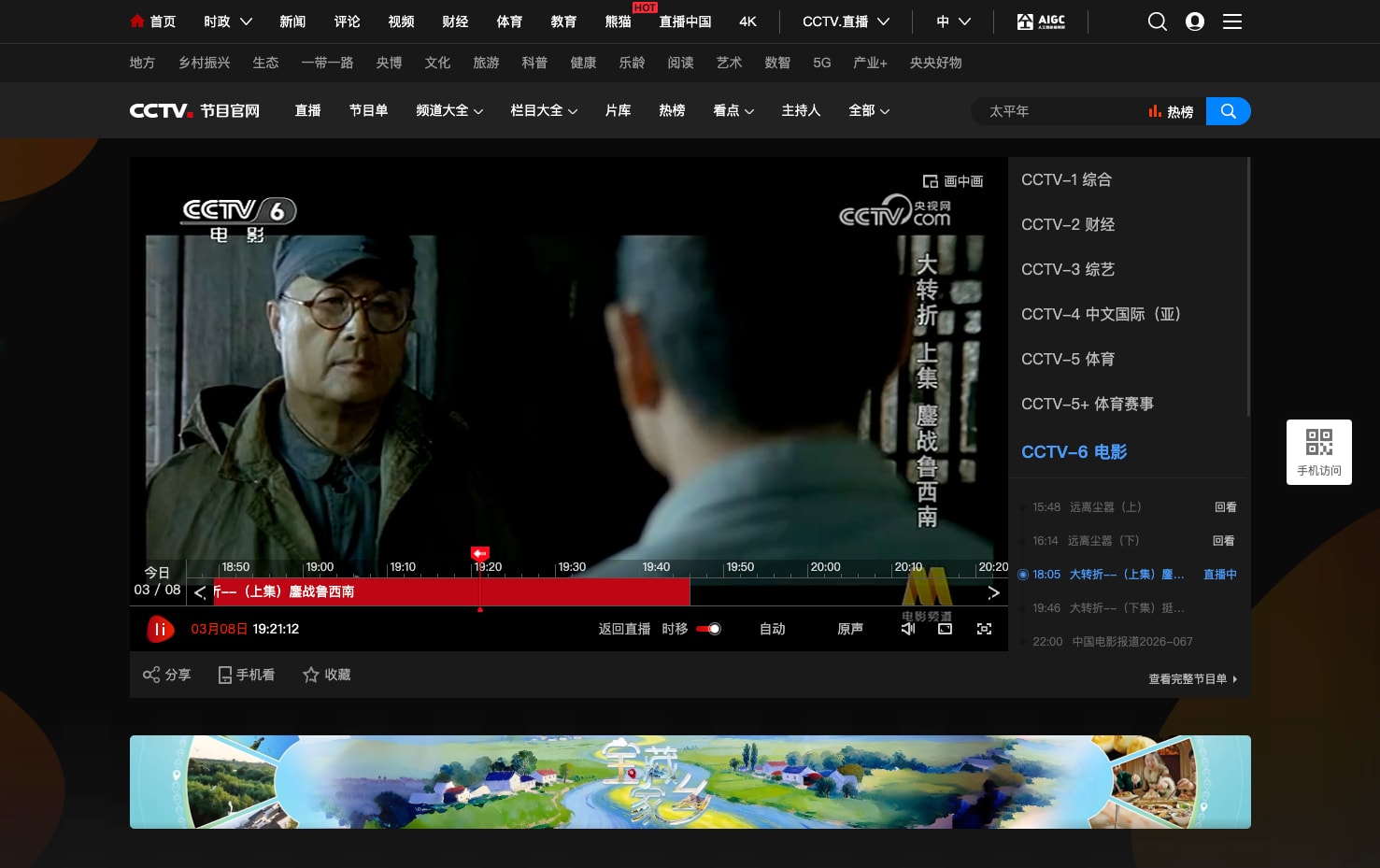The width and height of the screenshot is (1380, 868).
Task: Select the CCTV-5 体育 channel
Action: [x=1068, y=359]
